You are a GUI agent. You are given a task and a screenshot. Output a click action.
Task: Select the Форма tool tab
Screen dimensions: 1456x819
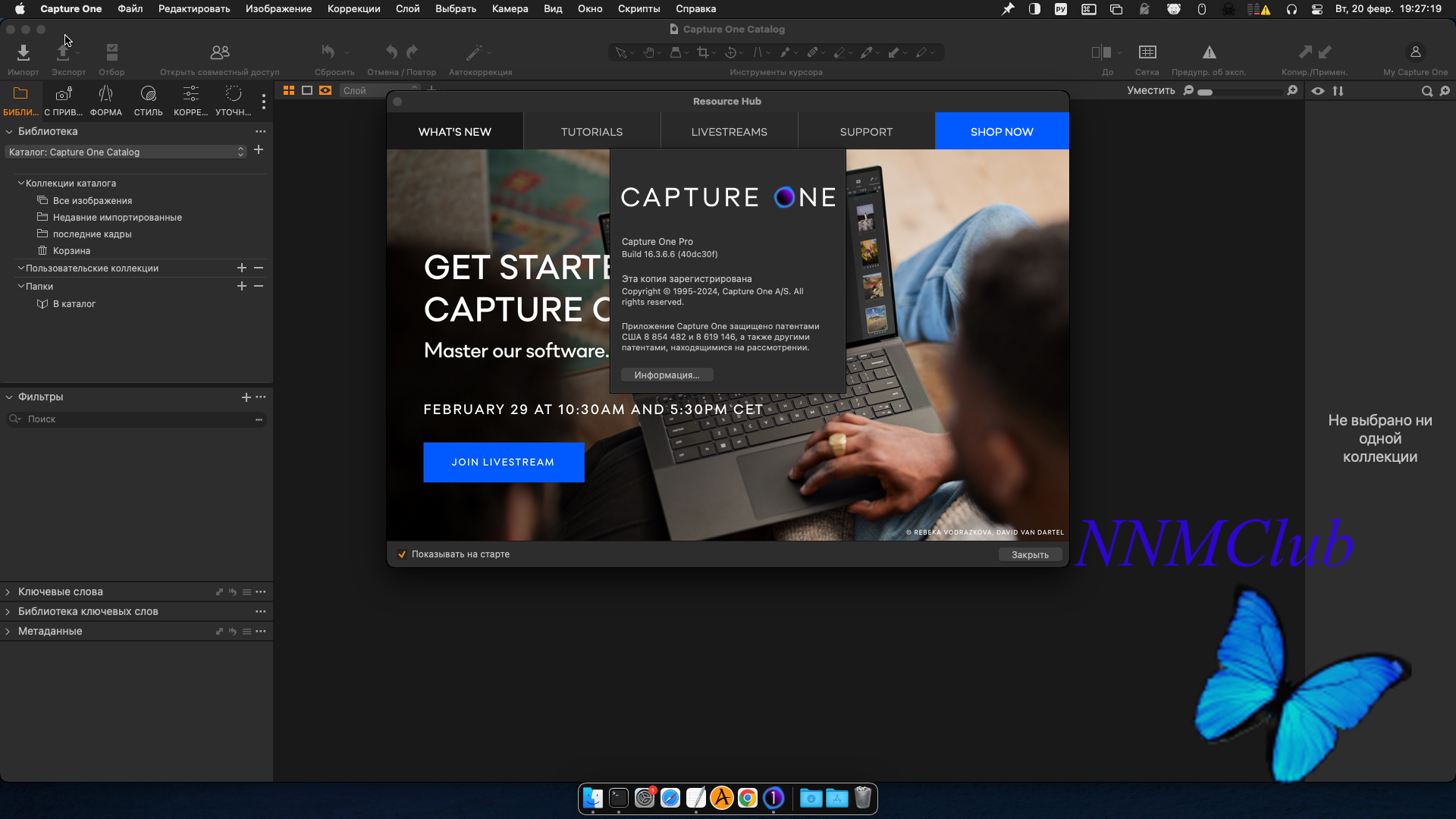(x=106, y=102)
